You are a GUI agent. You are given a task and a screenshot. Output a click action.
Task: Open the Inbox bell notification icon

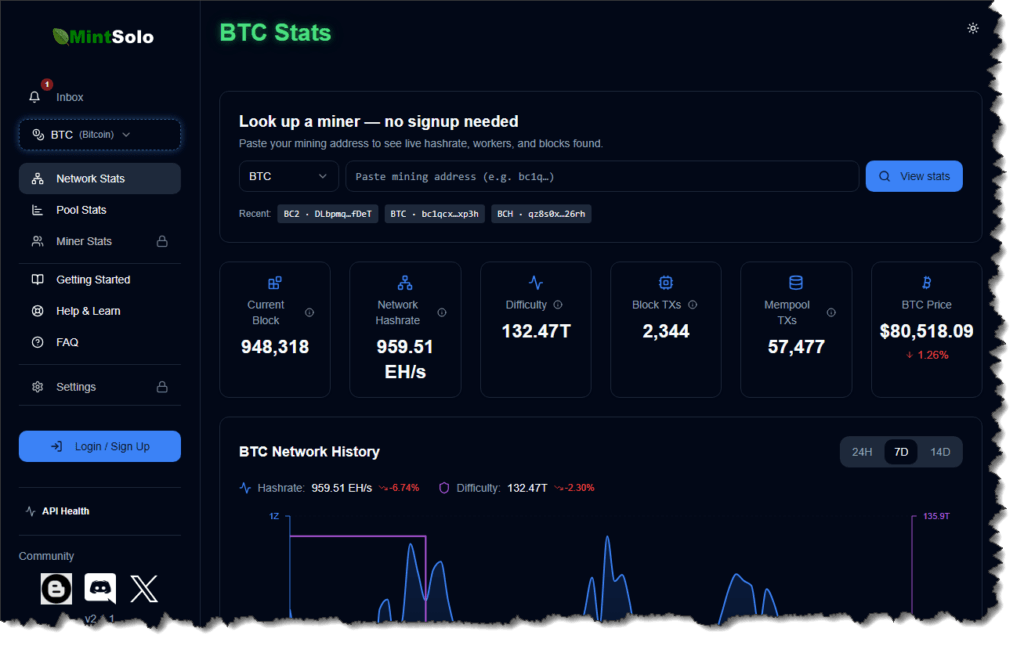pyautogui.click(x=35, y=97)
